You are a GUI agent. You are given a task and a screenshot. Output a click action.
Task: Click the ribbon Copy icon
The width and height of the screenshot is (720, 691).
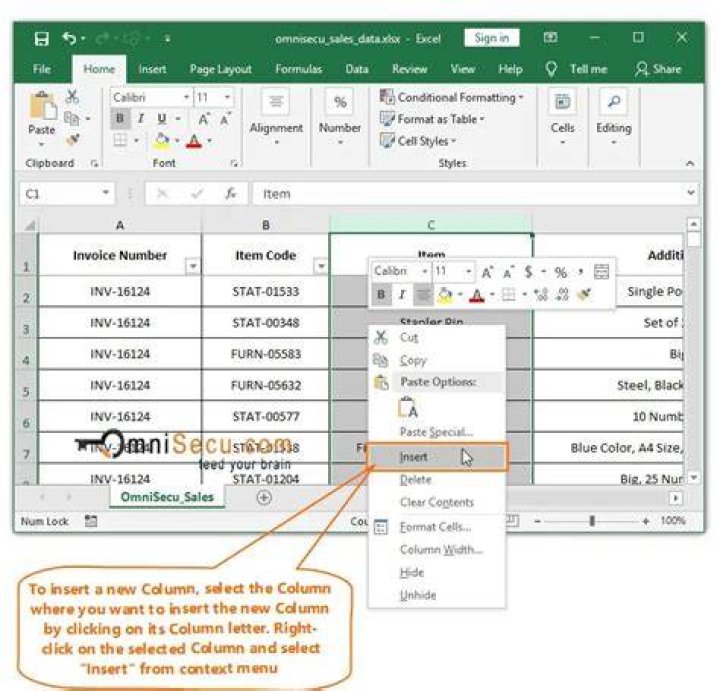tap(71, 118)
